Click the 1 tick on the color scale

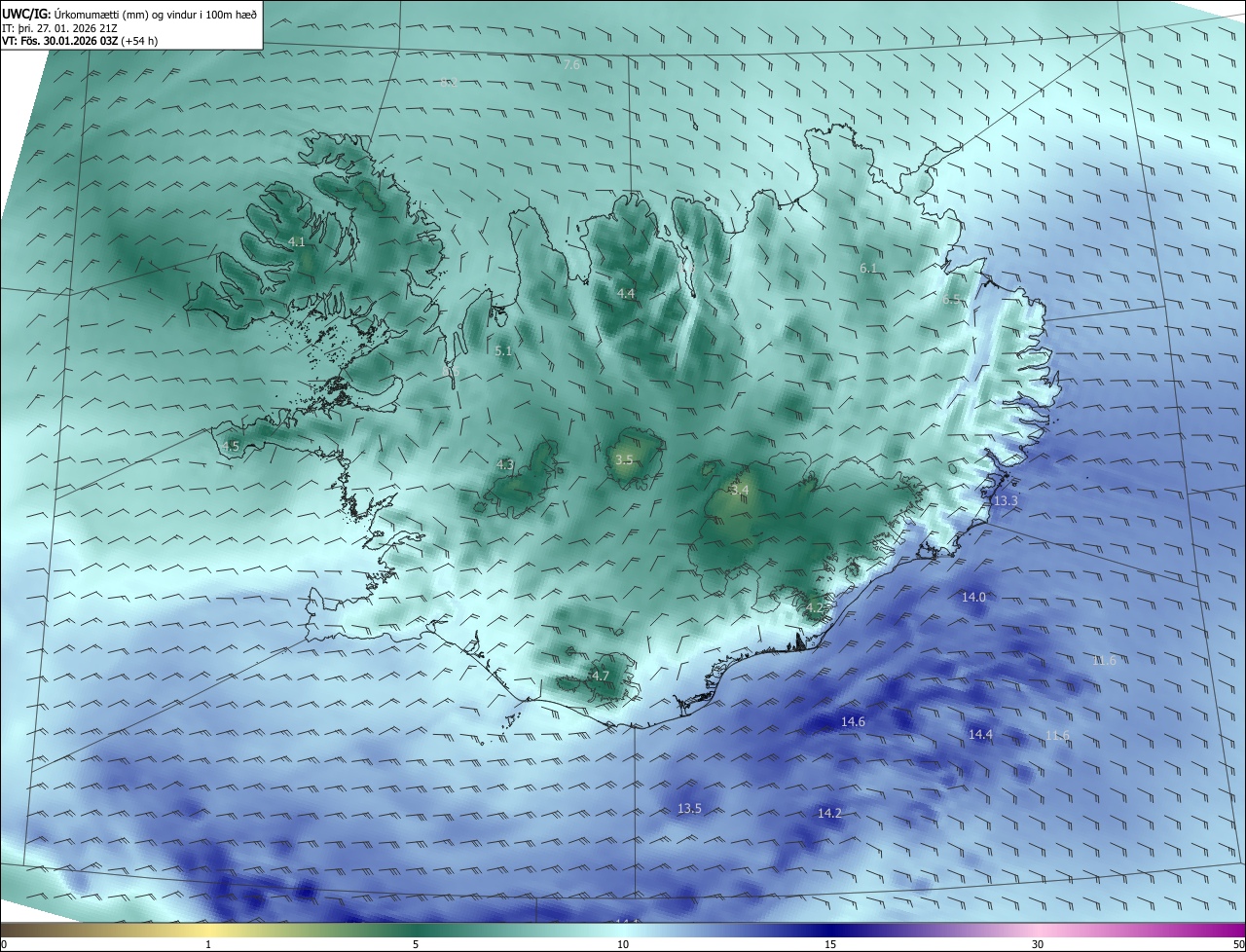208,944
